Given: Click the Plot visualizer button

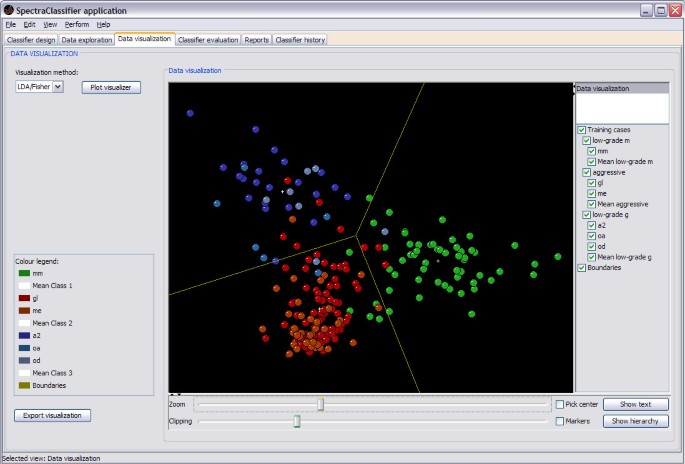Looking at the screenshot, I should click(111, 87).
